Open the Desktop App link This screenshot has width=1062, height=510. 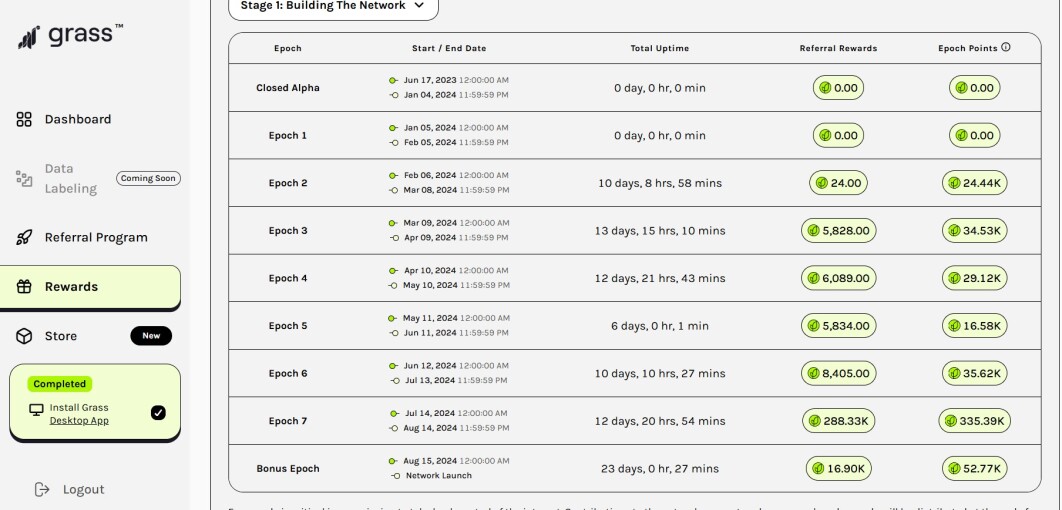click(79, 421)
